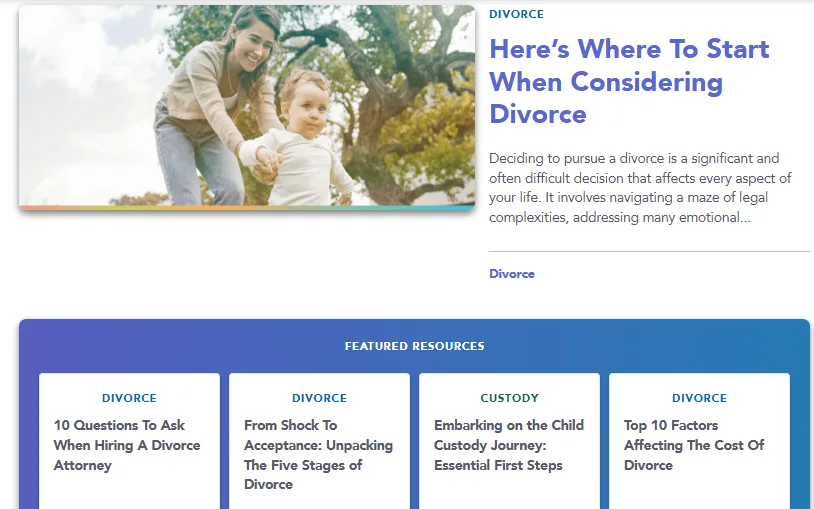Open '10 Questions To Ask When Hiring A Divorce Attorney'
Screen dimensions: 814x509
(x=127, y=445)
